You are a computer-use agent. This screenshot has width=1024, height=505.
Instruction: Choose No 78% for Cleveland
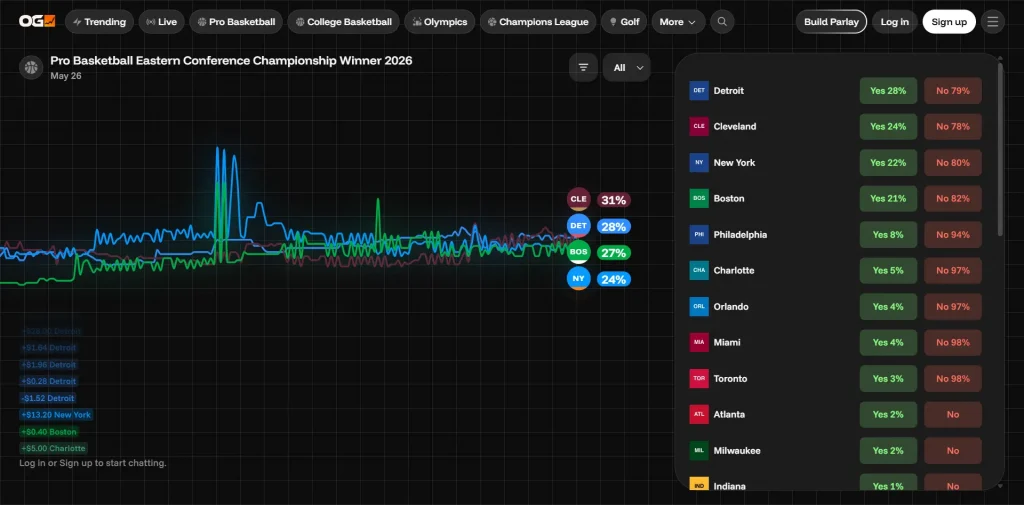pyautogui.click(x=952, y=127)
